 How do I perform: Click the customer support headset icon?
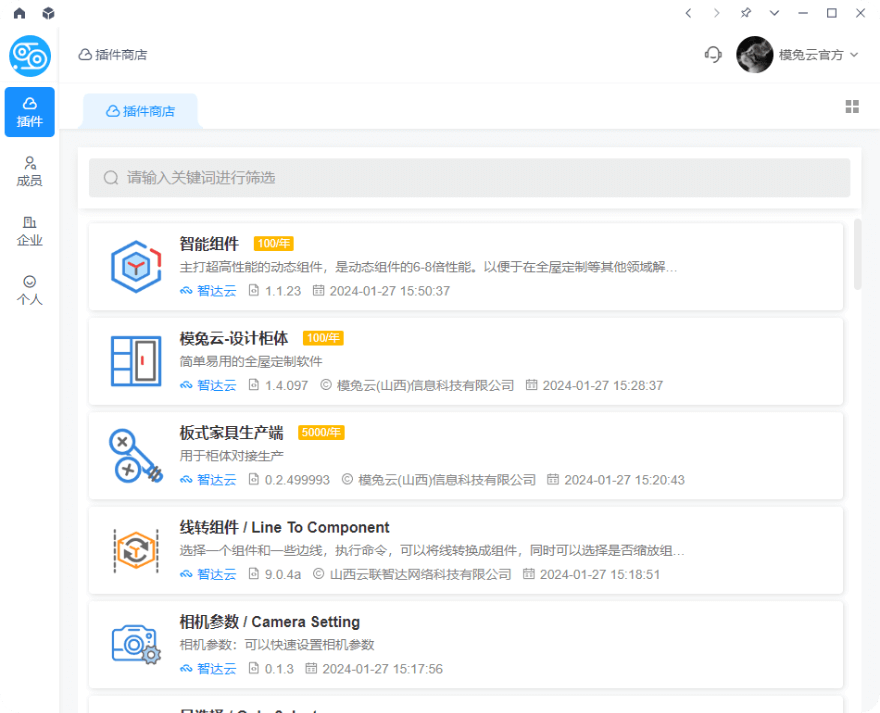(713, 55)
